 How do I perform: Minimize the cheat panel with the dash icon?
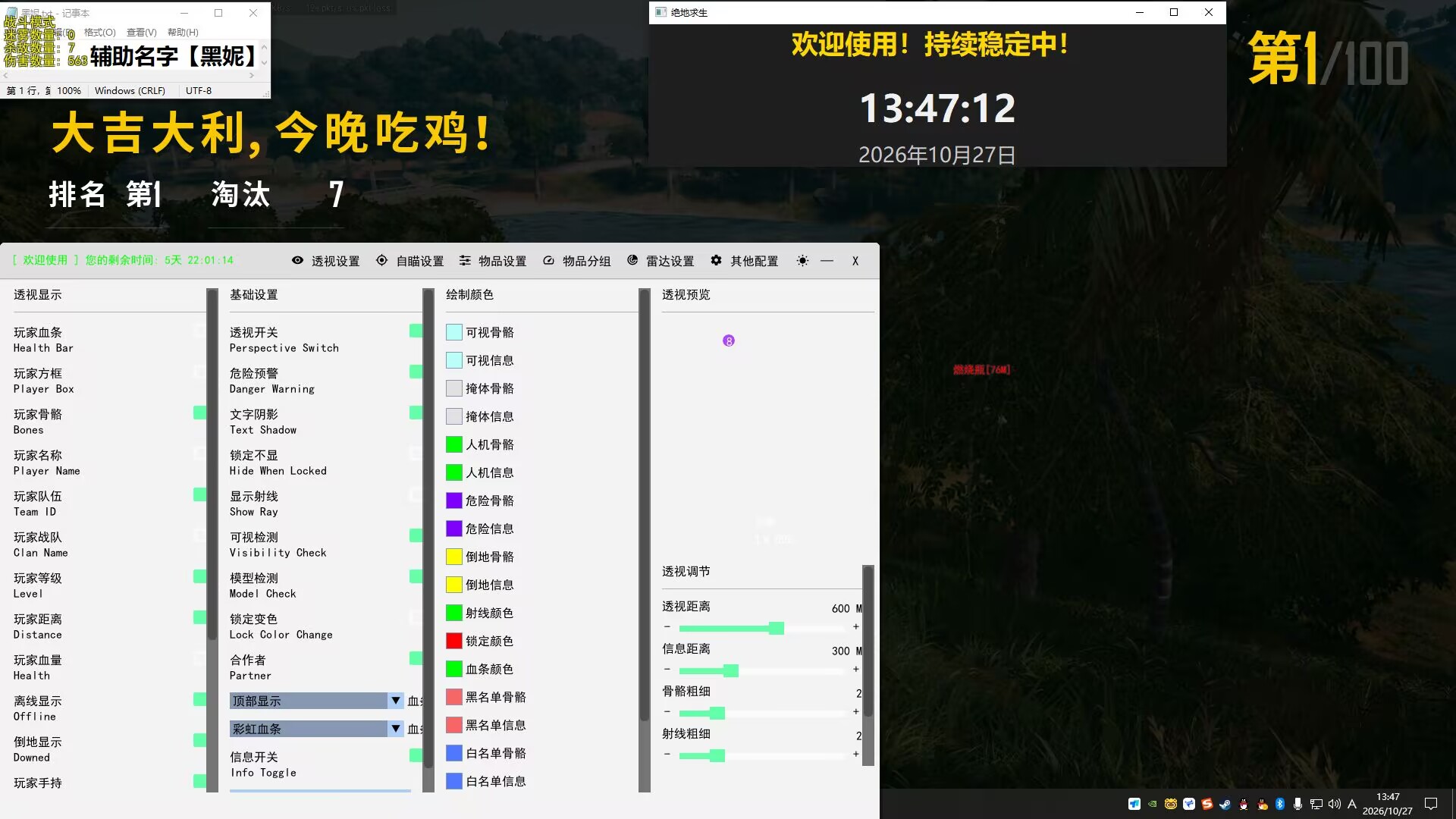pos(827,261)
